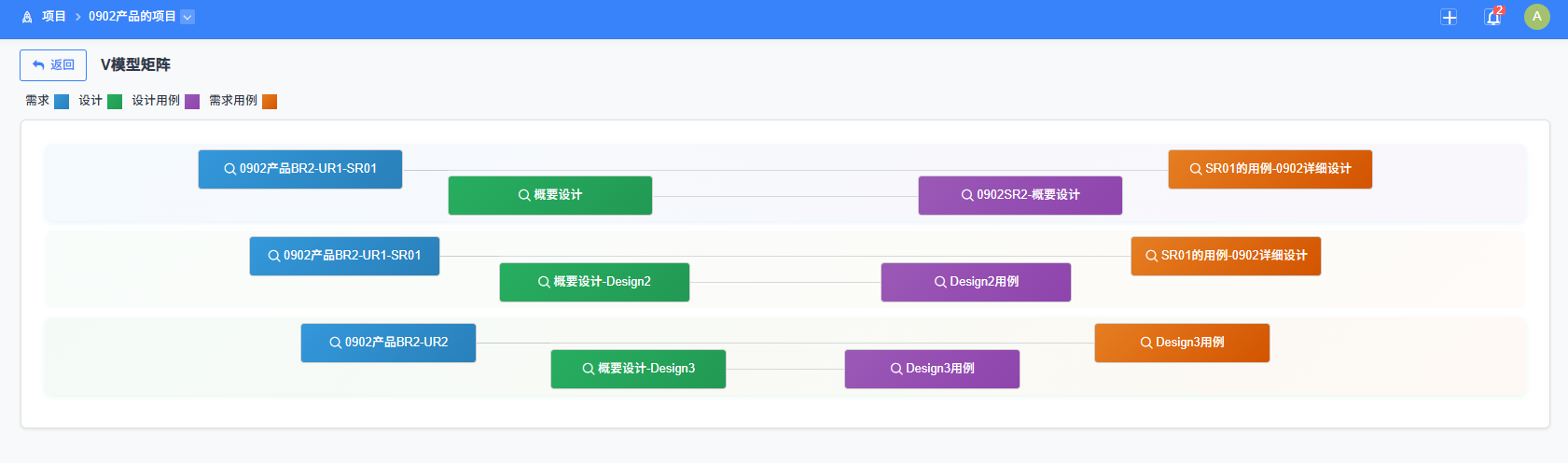Expand the 0902产品的项目 project dropdown arrow
This screenshot has width=1568, height=463.
pyautogui.click(x=187, y=17)
